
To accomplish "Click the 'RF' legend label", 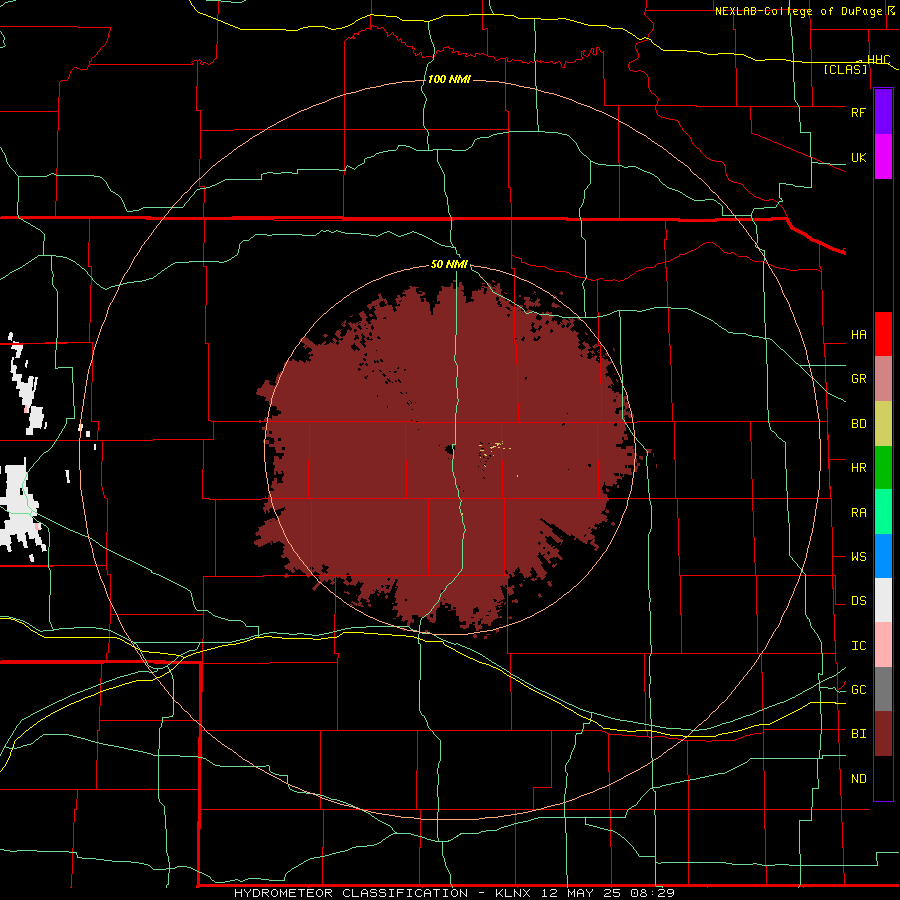I will (858, 112).
